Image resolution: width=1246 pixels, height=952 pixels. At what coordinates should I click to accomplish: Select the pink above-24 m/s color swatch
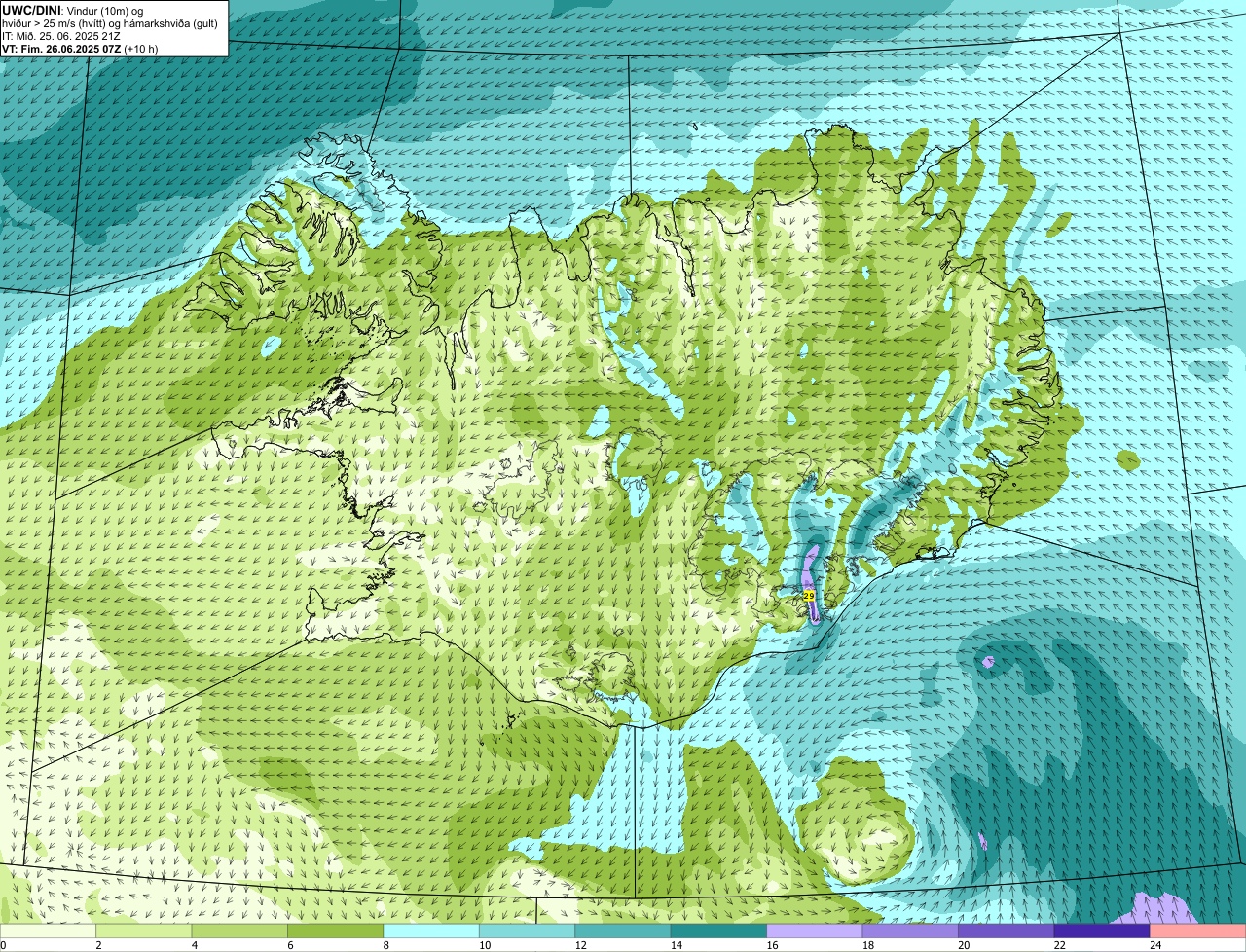point(1198,932)
